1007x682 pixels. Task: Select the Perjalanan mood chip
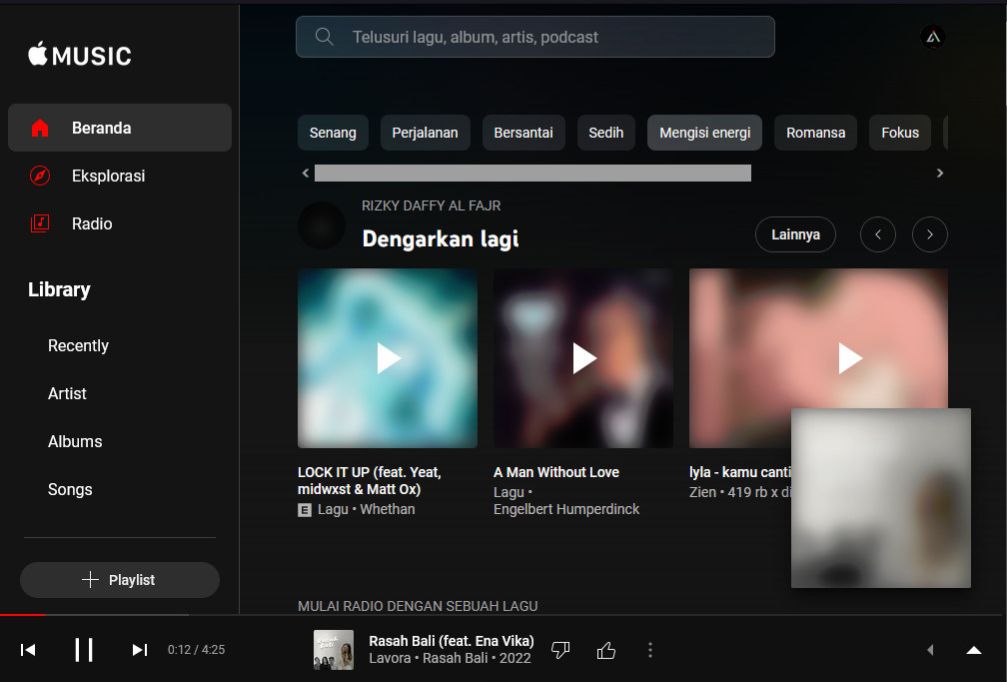(x=425, y=133)
